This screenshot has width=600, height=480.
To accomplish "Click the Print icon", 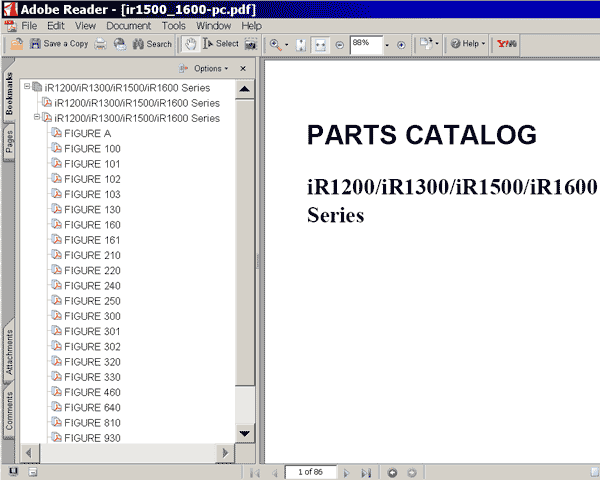I will [101, 44].
